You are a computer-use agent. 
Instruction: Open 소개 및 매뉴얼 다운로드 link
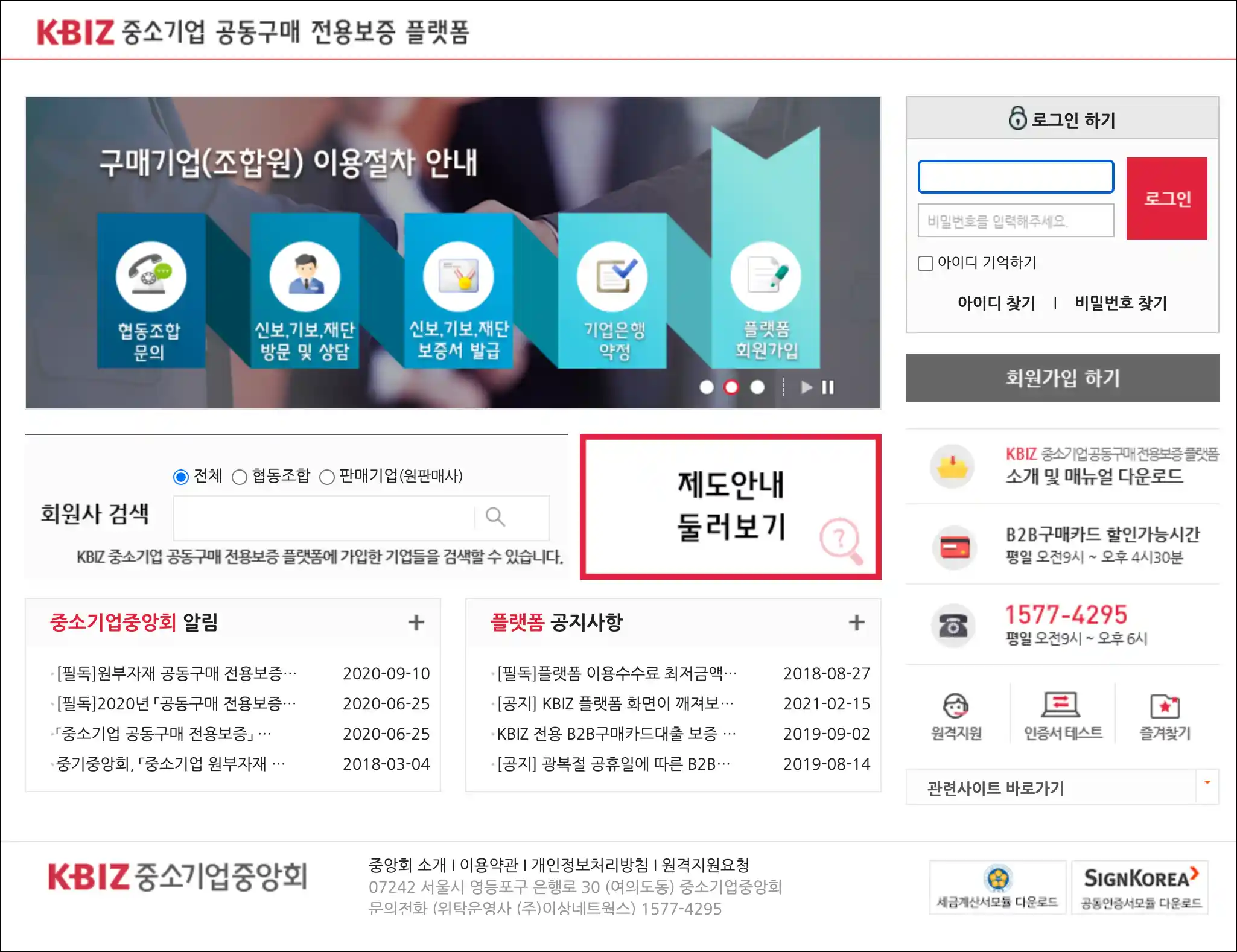[x=1094, y=476]
